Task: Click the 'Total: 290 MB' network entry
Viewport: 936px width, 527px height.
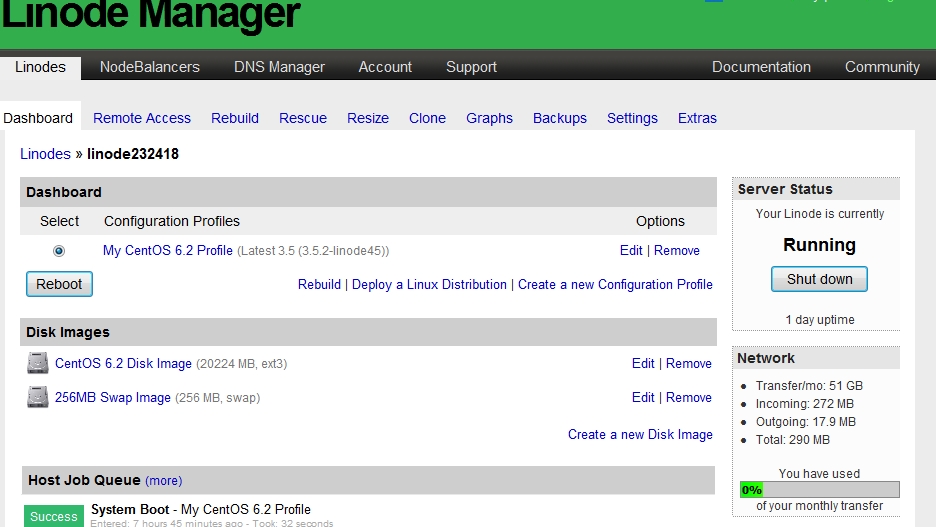Action: pyautogui.click(x=793, y=439)
